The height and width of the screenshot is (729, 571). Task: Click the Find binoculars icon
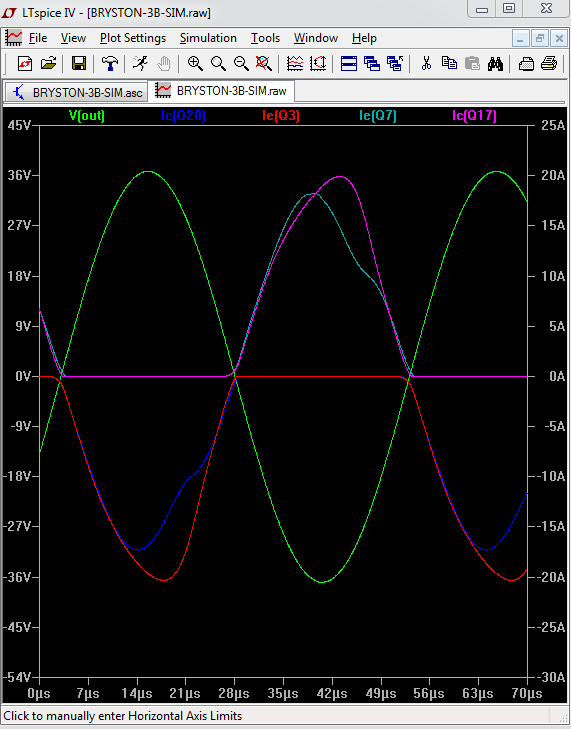point(495,63)
